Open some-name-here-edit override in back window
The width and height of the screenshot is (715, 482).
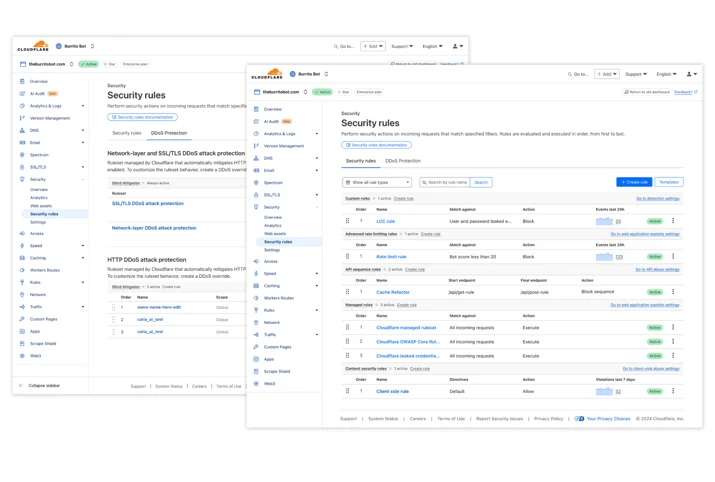[x=159, y=307]
